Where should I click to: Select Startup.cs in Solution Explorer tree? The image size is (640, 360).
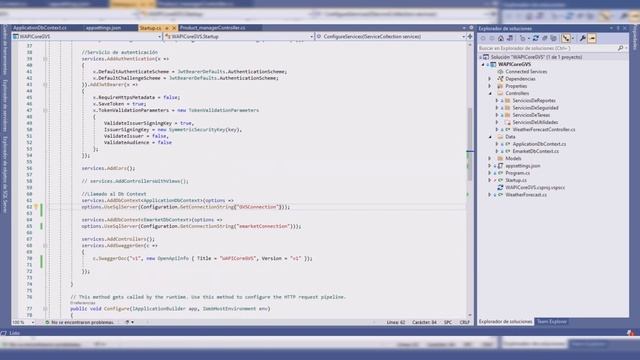click(516, 180)
